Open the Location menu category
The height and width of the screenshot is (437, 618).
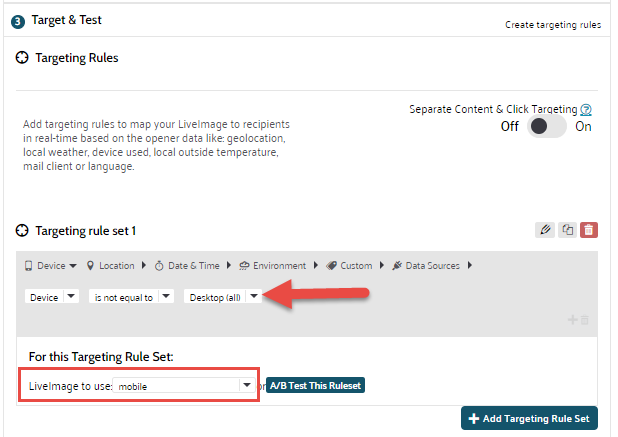(114, 266)
